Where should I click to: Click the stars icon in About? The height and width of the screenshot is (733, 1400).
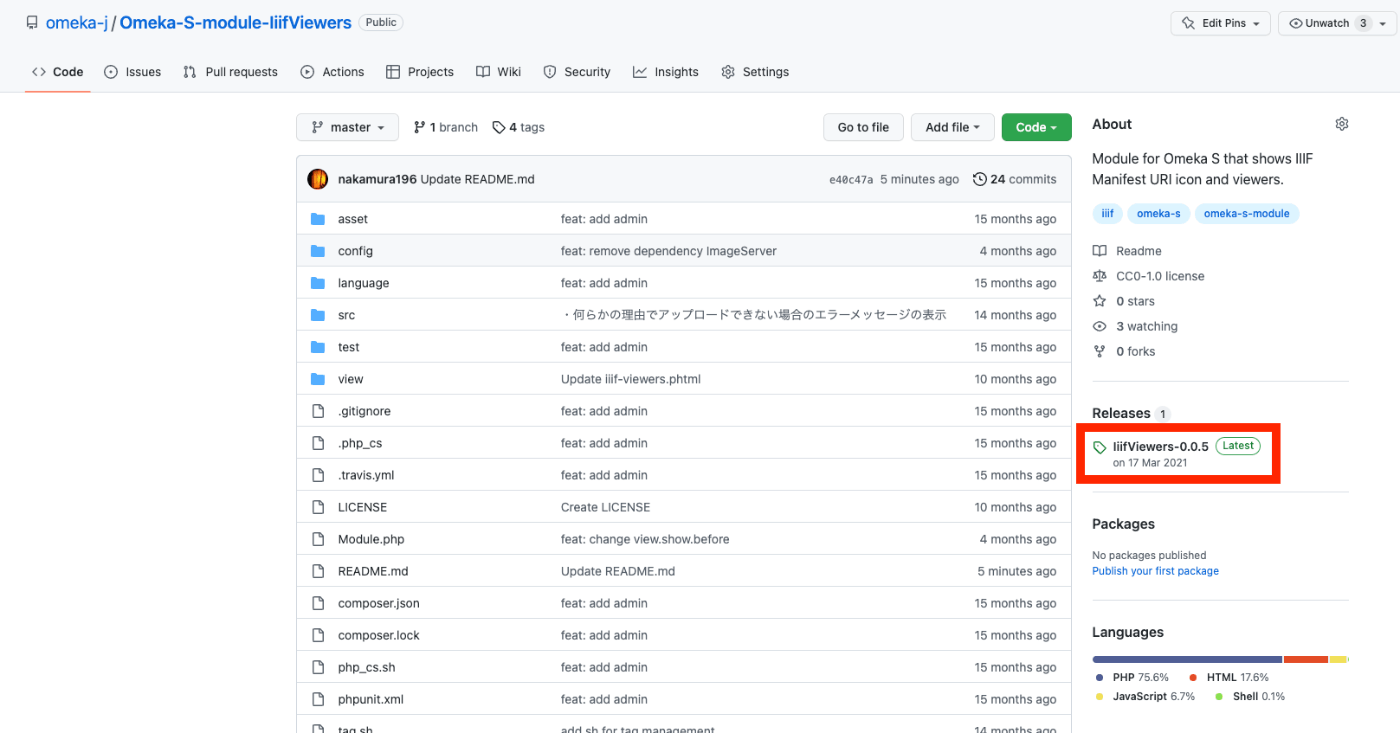[x=1100, y=301]
